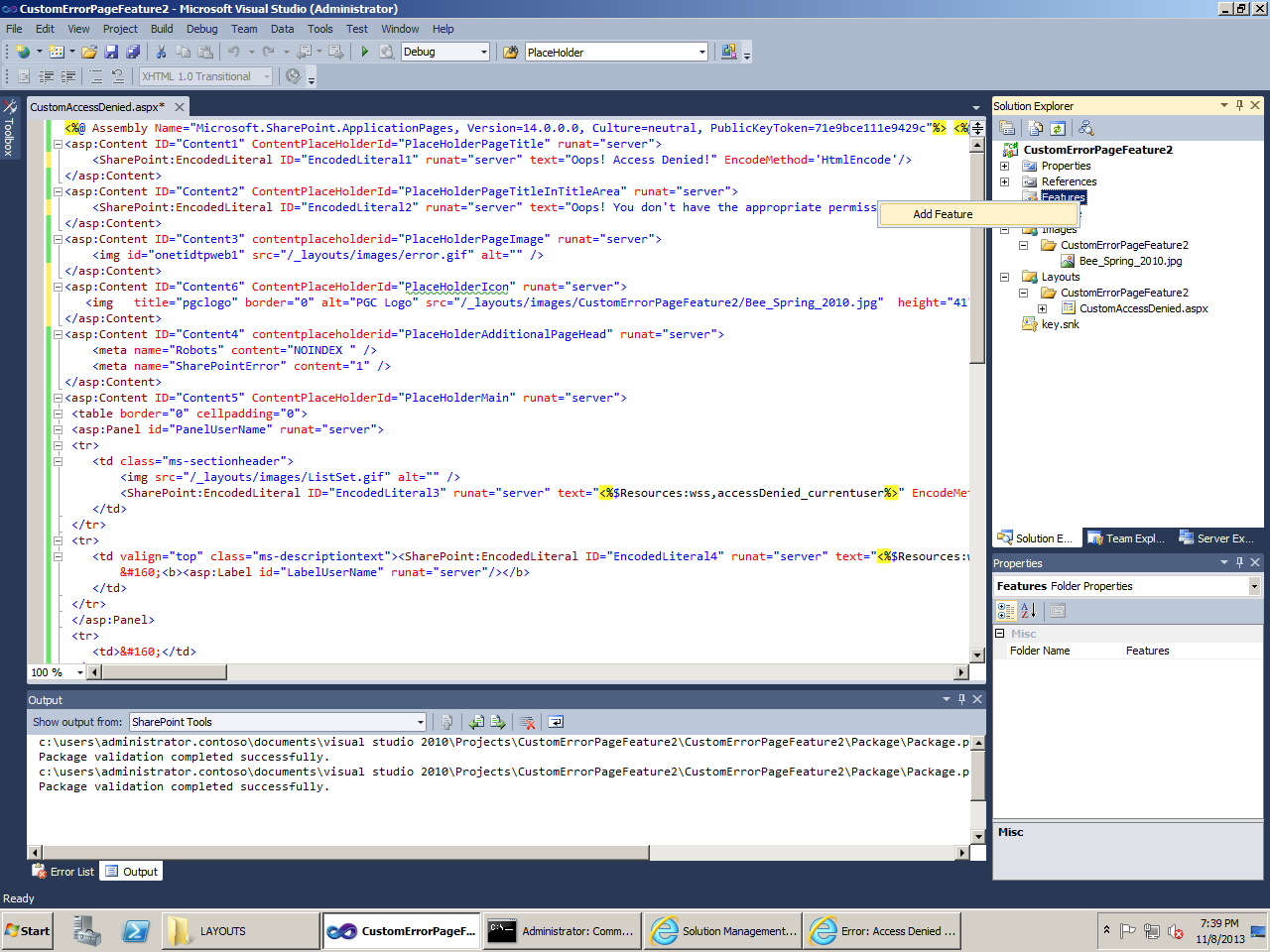Expand the CustomAccessDenied.aspx tree node
1270x952 pixels.
(1042, 308)
